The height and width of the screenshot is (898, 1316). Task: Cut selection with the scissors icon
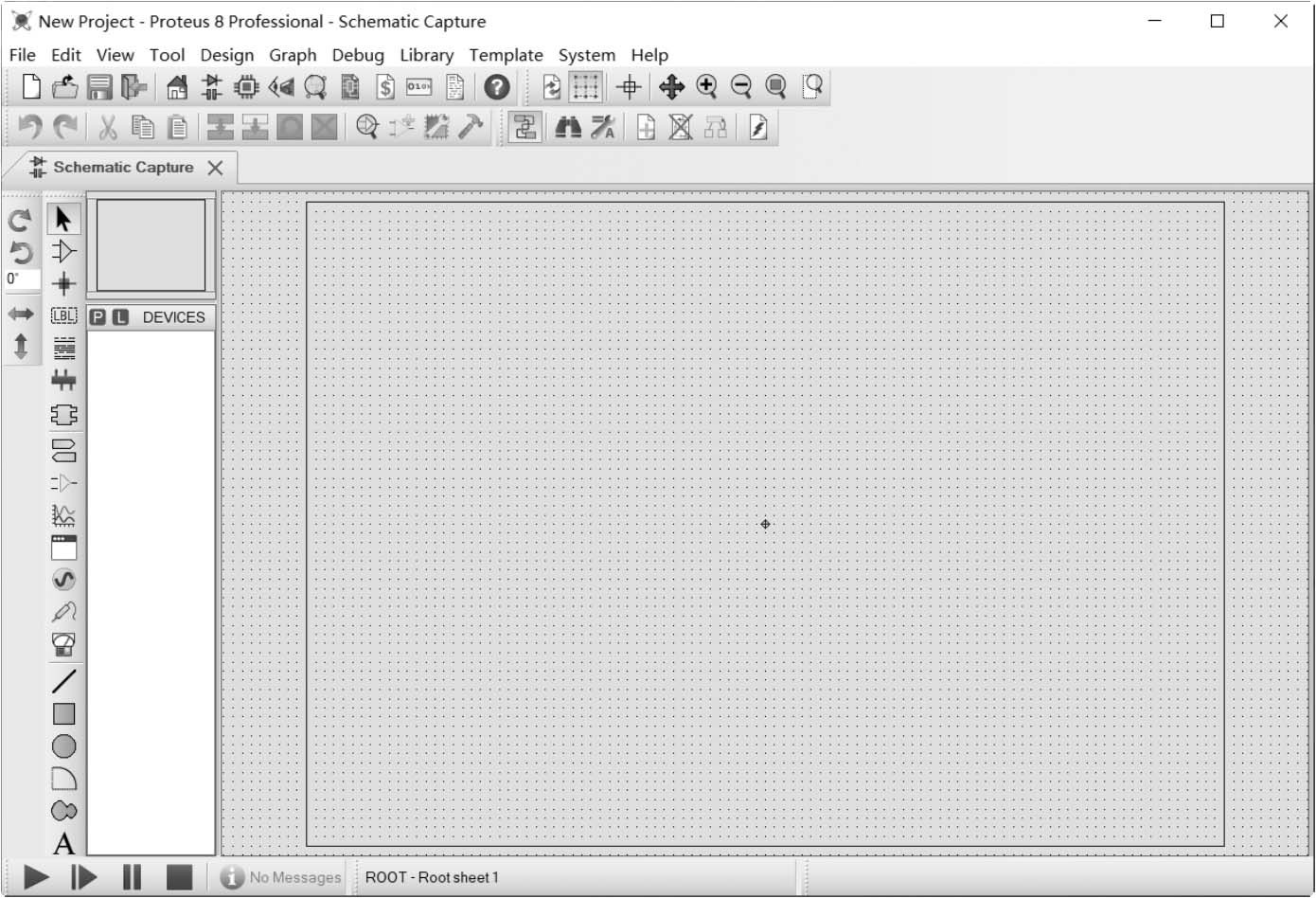[108, 126]
